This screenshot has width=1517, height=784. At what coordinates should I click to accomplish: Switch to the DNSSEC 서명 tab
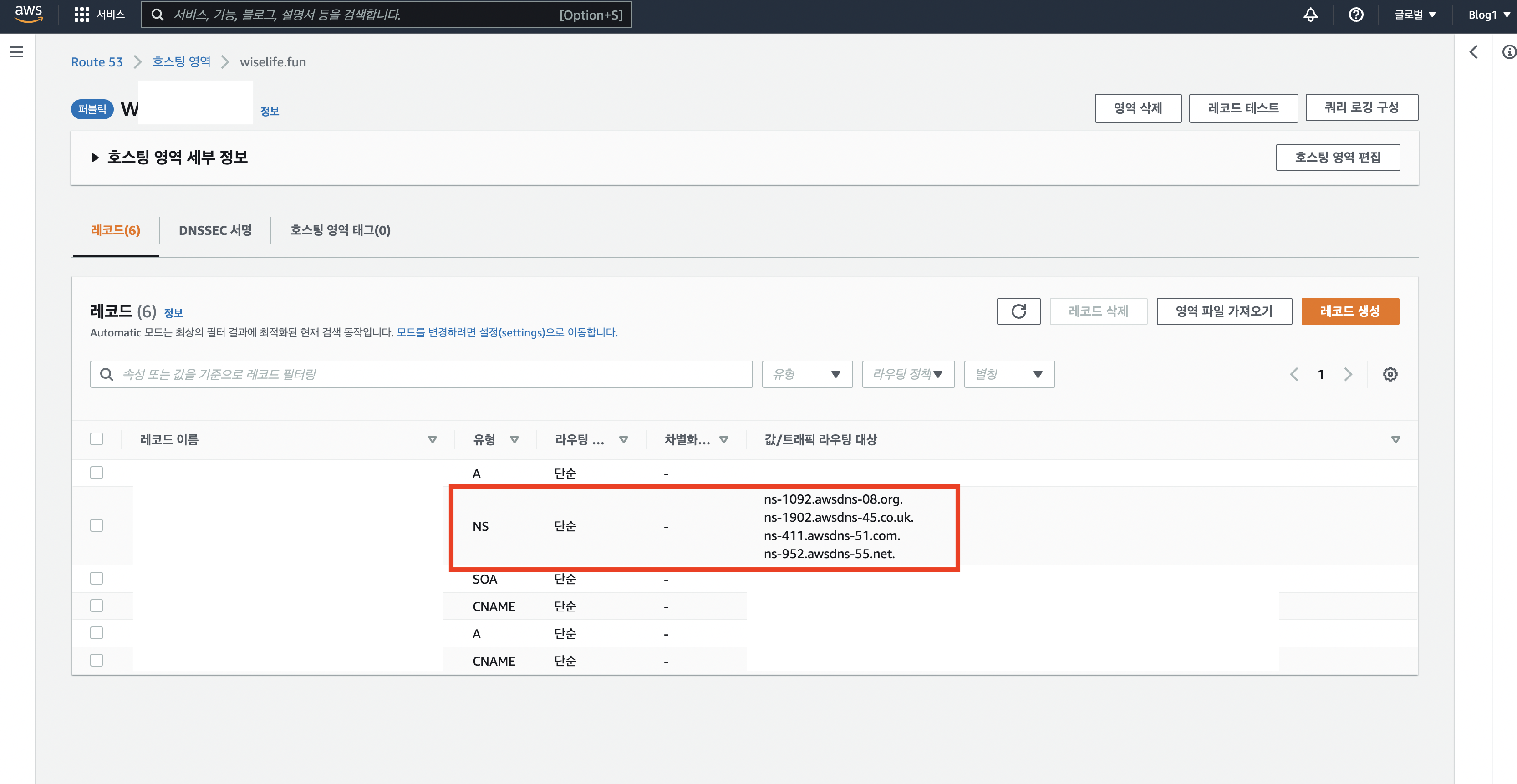215,230
